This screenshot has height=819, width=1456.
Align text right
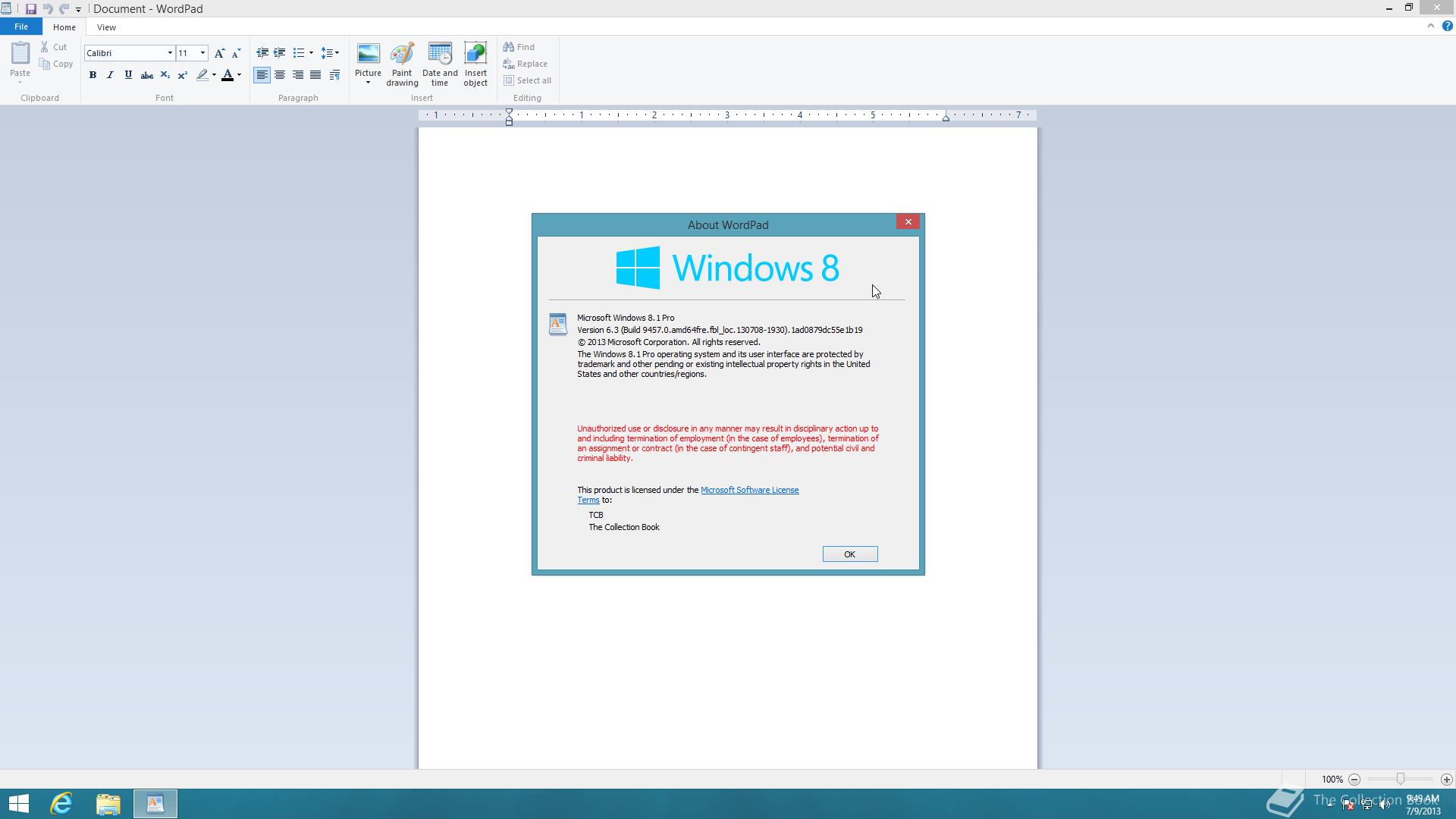click(298, 75)
